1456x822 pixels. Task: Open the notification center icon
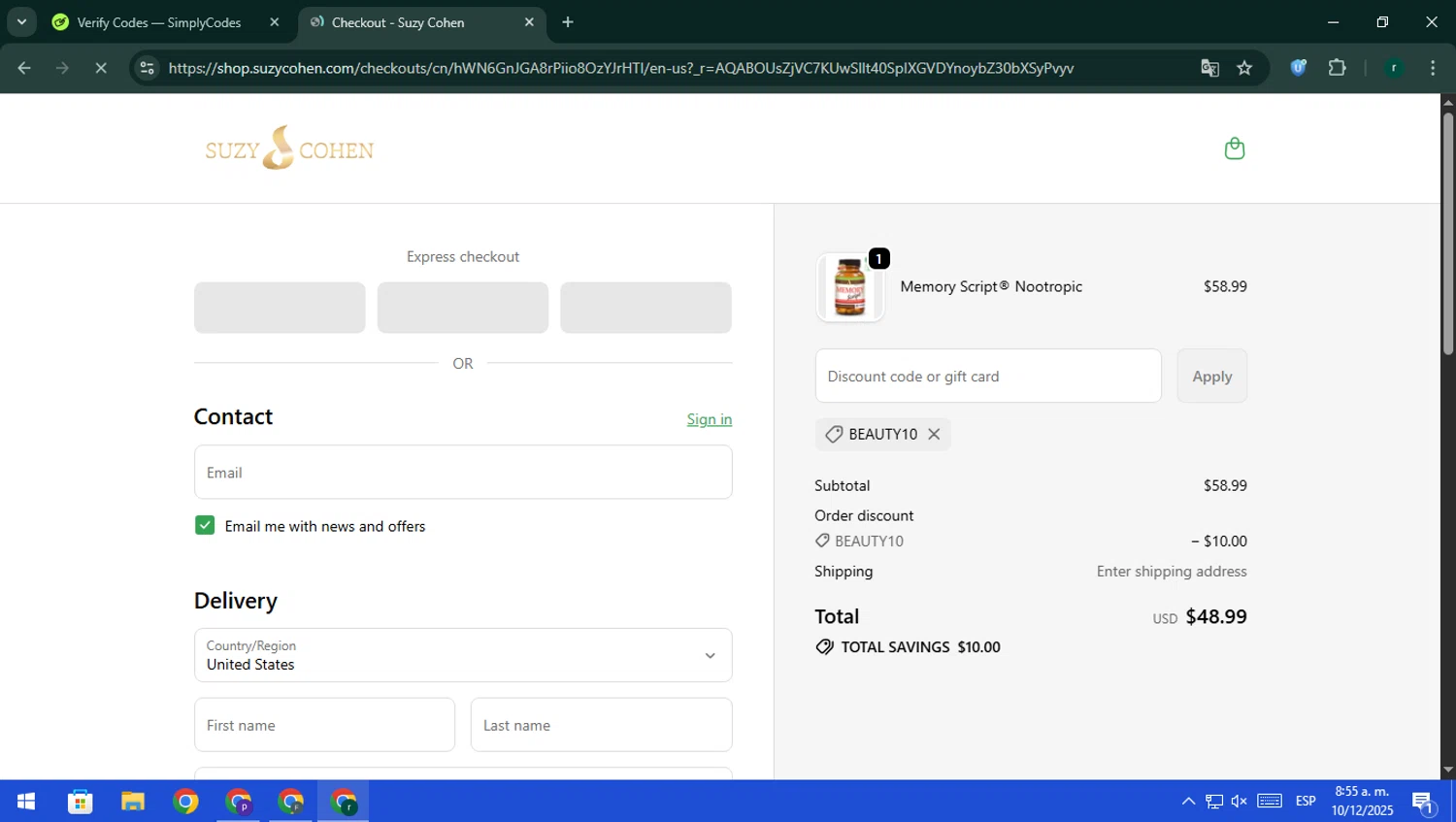tap(1424, 802)
